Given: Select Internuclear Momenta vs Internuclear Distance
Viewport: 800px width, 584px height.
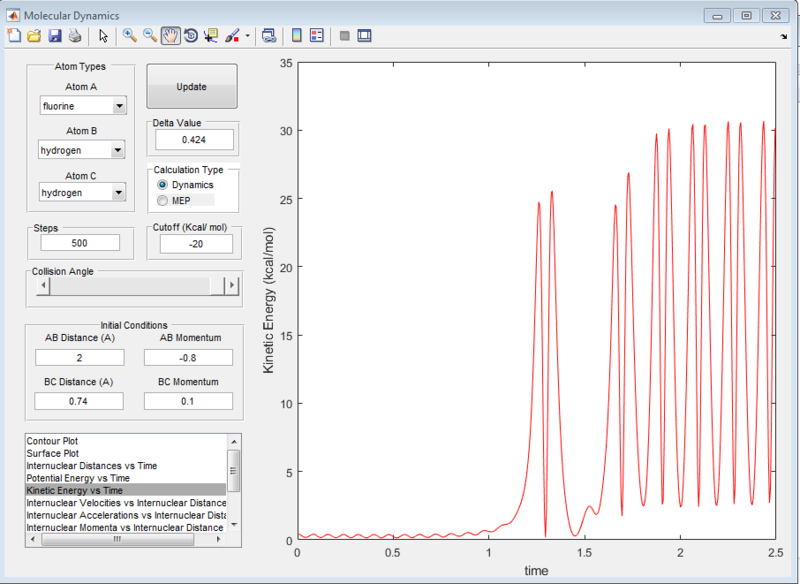Looking at the screenshot, I should tap(126, 527).
